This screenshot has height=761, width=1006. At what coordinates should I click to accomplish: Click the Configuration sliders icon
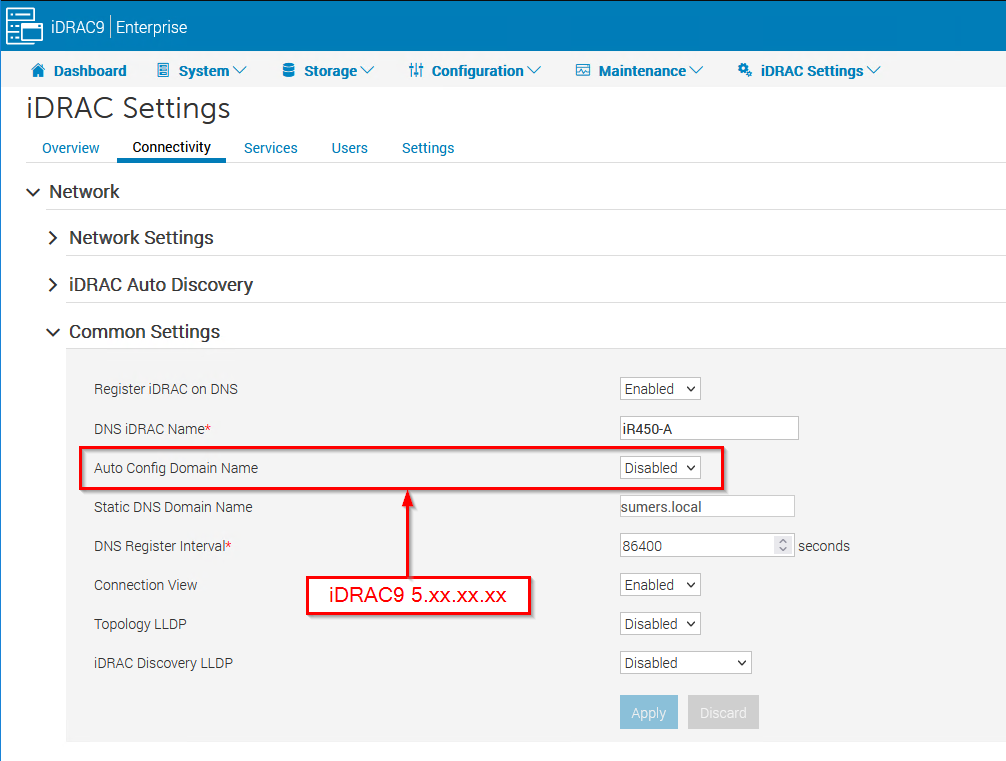point(416,70)
